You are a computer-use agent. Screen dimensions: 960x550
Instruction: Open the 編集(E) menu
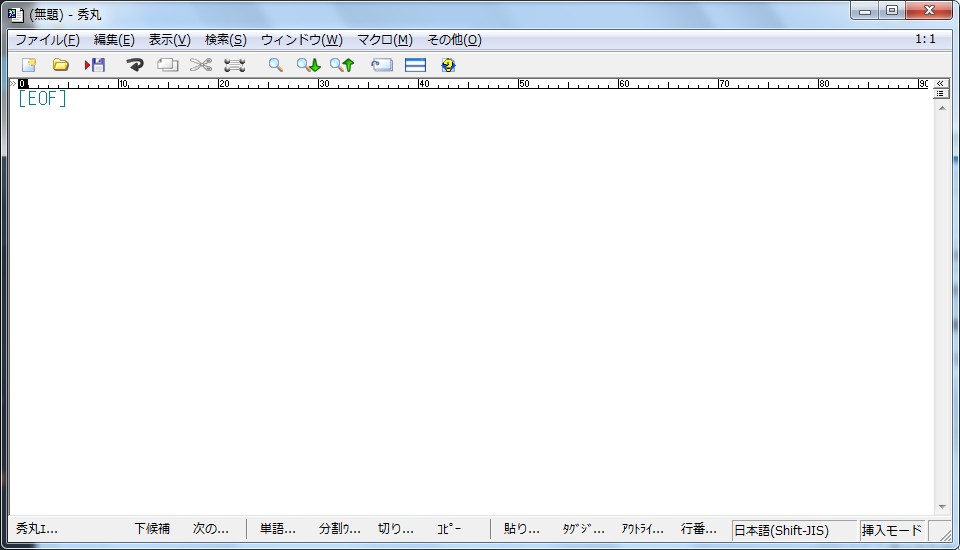click(x=114, y=40)
